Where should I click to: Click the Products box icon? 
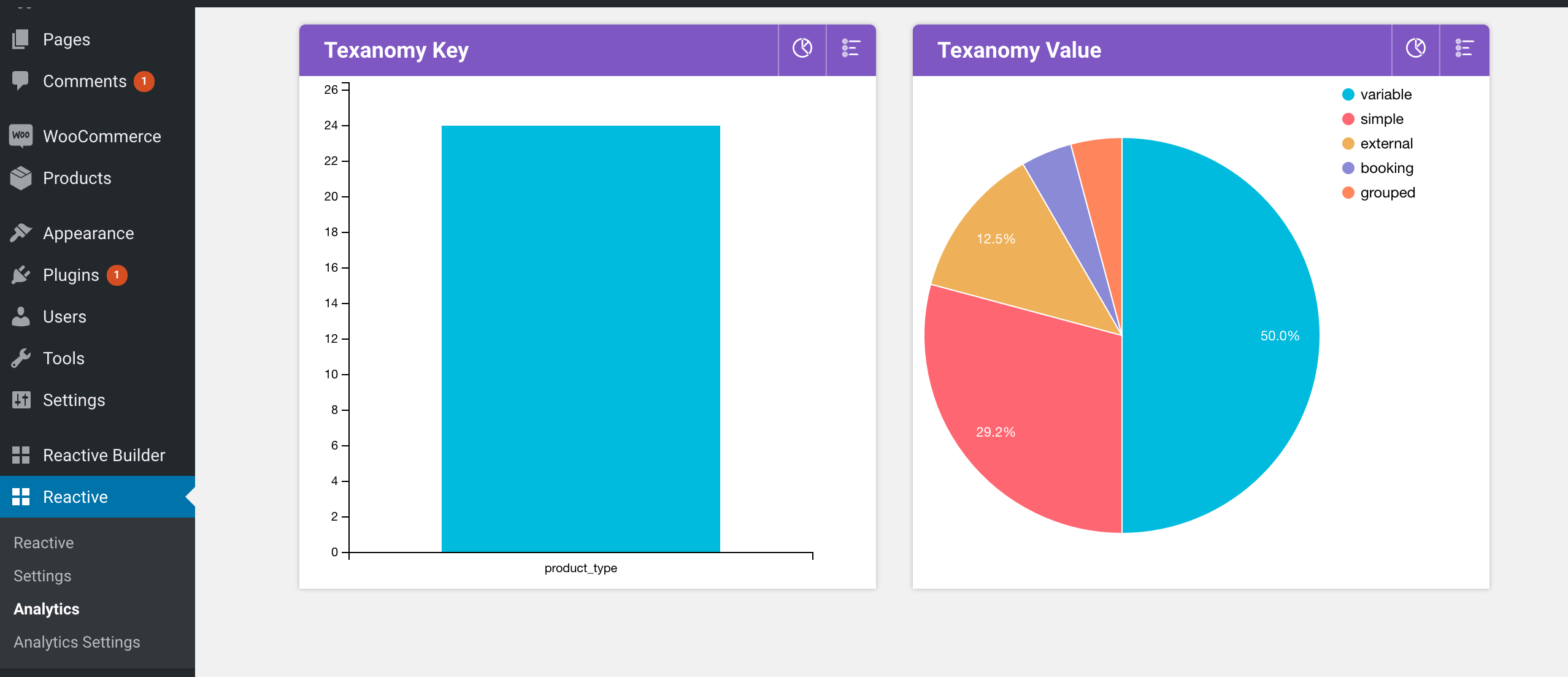[x=21, y=178]
